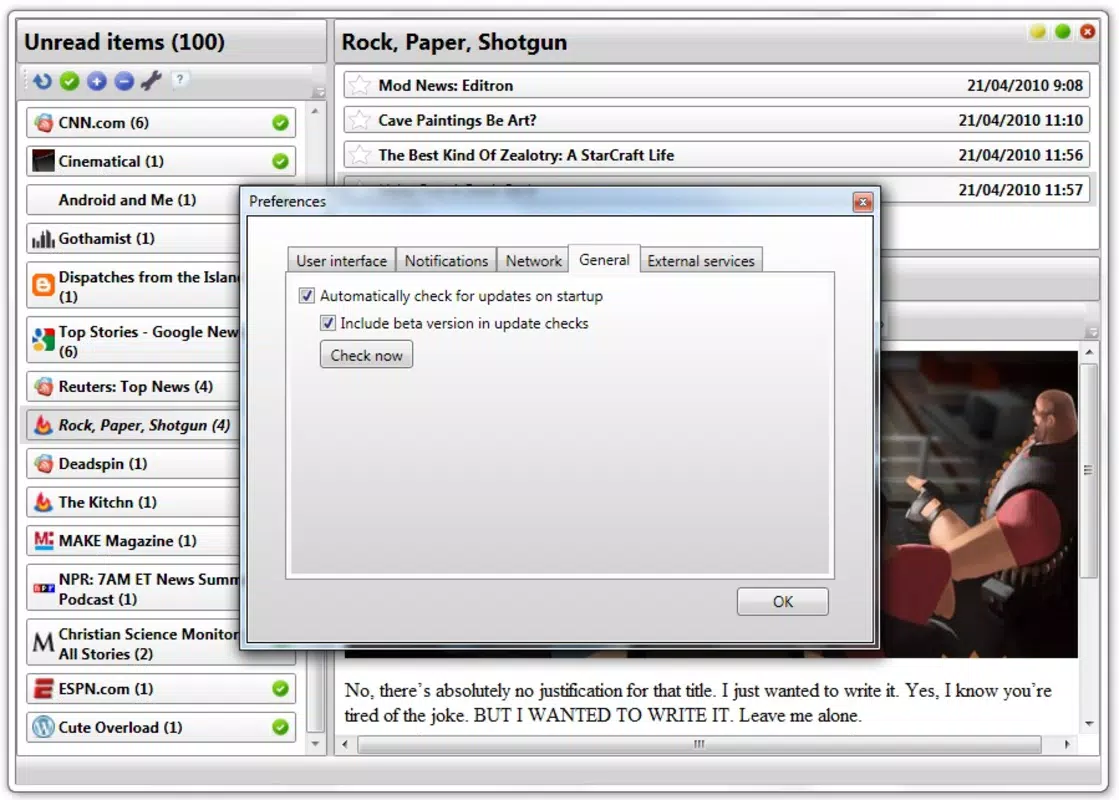The height and width of the screenshot is (800, 1119).
Task: Click the Cute Overload WordPress icon
Action: (x=44, y=727)
